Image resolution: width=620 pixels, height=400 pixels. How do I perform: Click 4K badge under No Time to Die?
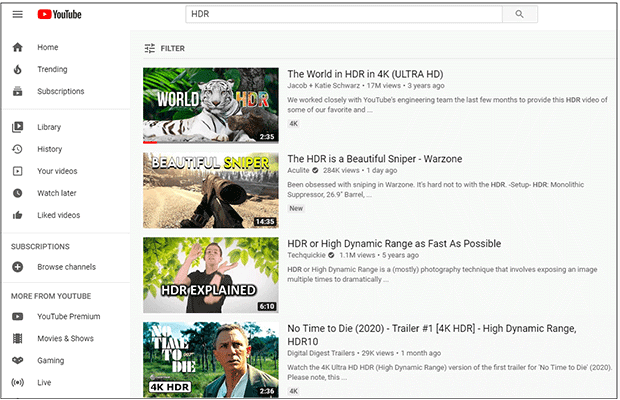[x=293, y=391]
